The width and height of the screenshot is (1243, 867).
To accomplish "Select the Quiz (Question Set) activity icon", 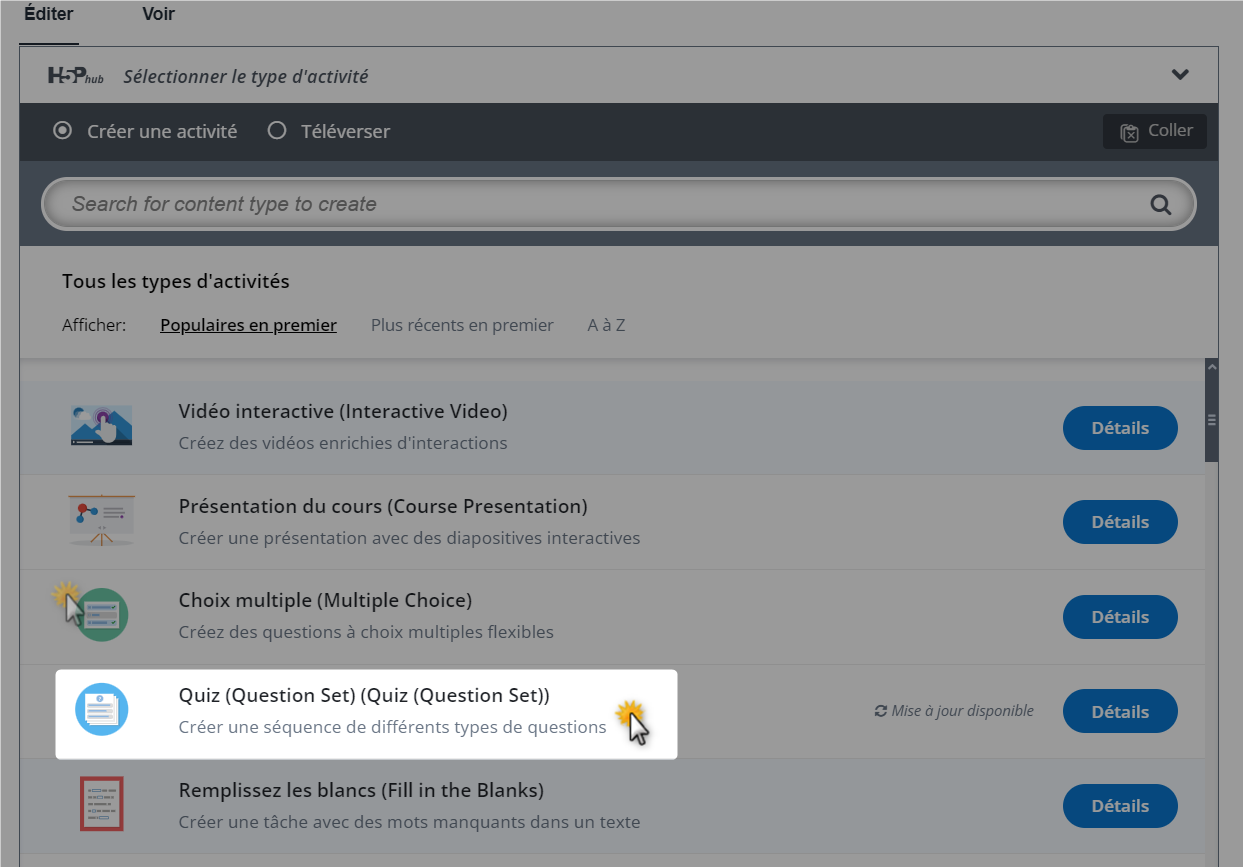I will [101, 710].
